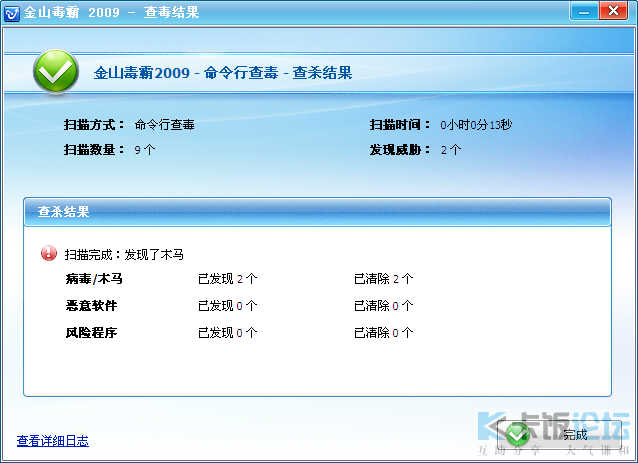Click the Kingsoft shield icon in title bar

[11, 13]
